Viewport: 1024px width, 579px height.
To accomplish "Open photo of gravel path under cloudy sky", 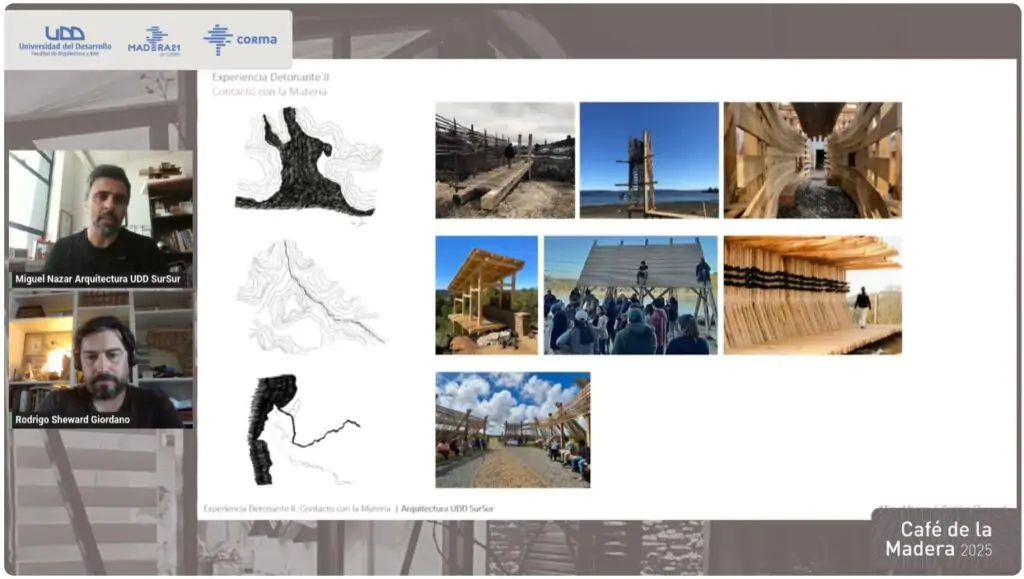I will pos(512,430).
